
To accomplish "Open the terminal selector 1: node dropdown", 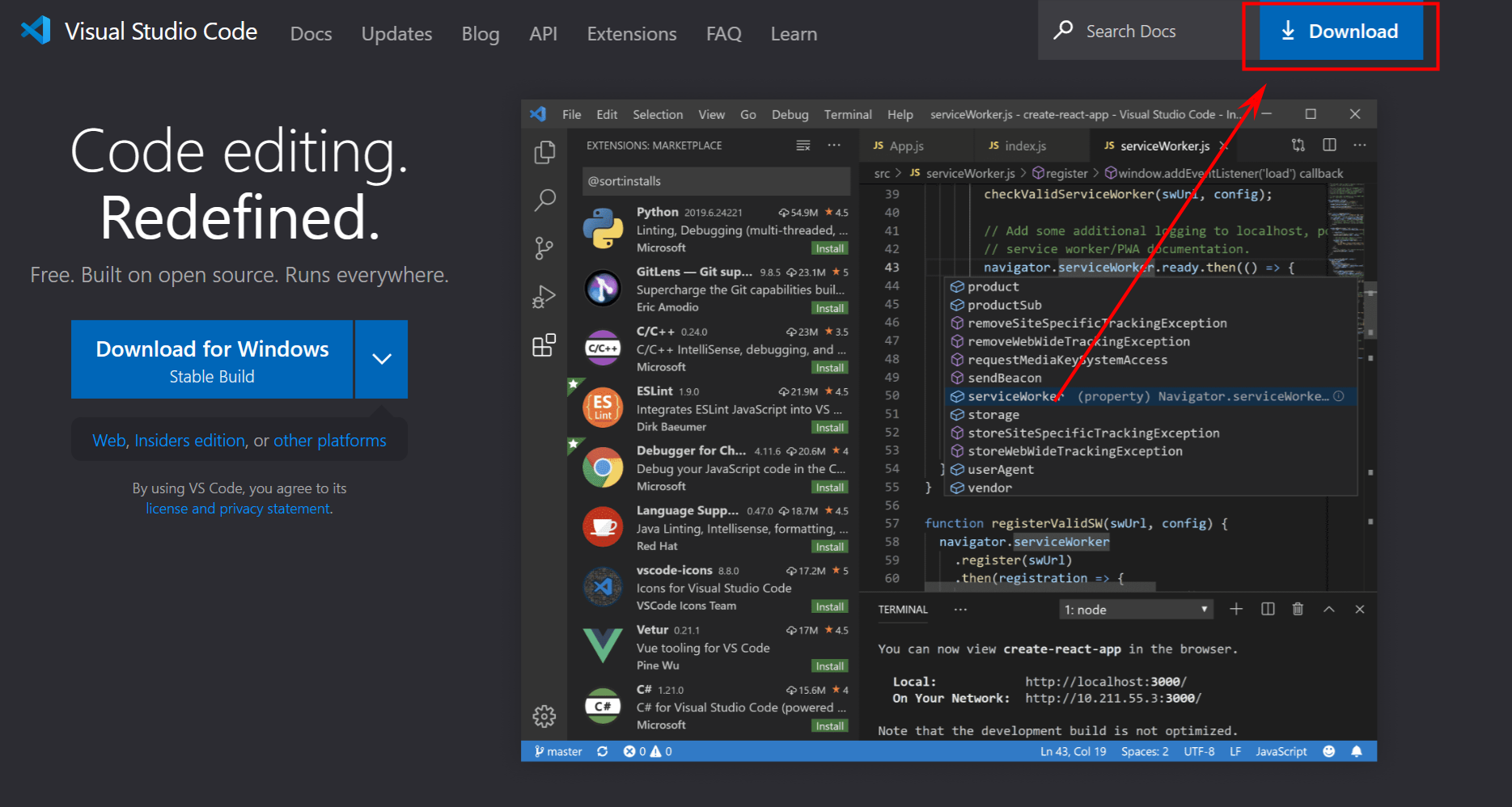I will 1137,610.
